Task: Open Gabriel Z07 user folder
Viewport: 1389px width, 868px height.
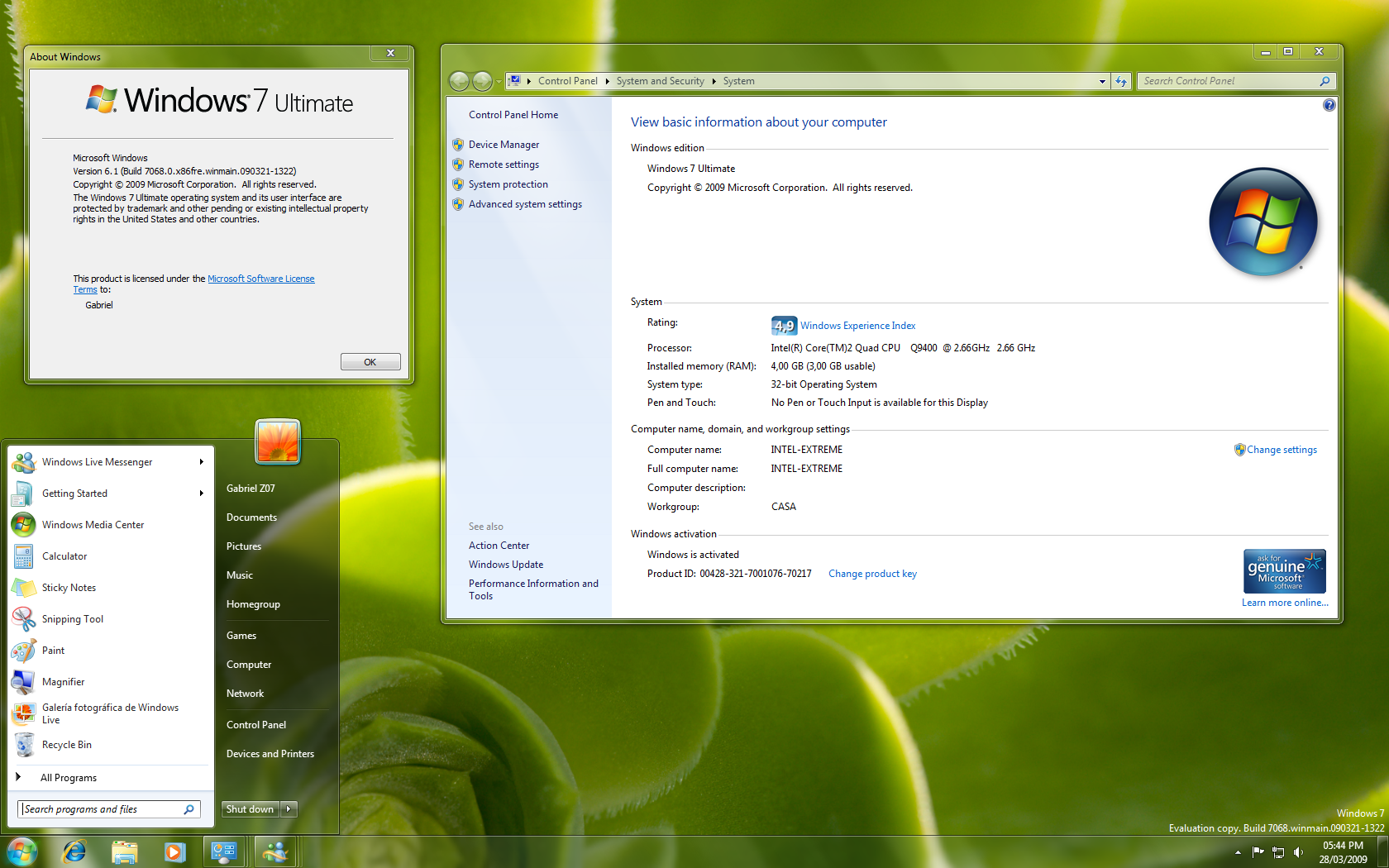Action: [251, 489]
